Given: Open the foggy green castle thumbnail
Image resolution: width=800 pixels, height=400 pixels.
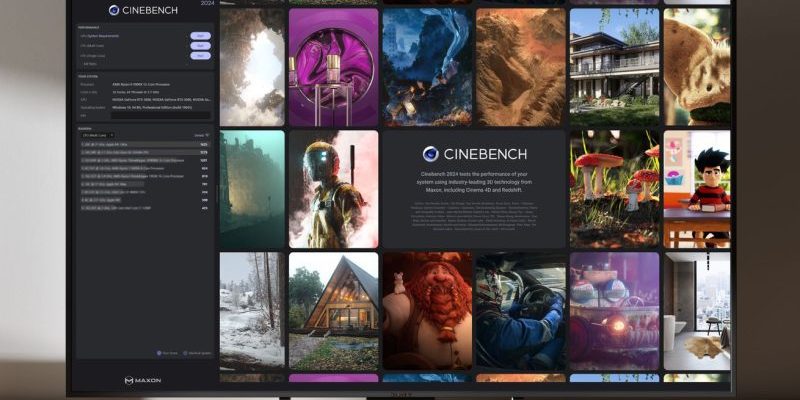Looking at the screenshot, I should tap(252, 189).
